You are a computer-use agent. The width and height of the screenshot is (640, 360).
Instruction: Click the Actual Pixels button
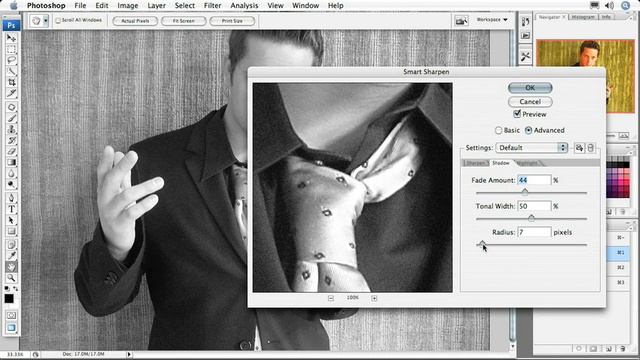(x=135, y=21)
